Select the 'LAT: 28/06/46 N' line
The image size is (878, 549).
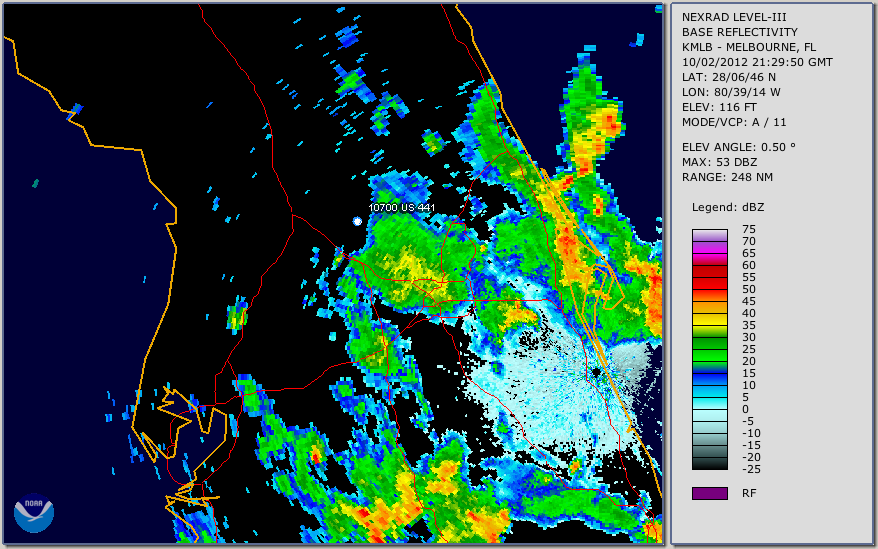coord(728,77)
